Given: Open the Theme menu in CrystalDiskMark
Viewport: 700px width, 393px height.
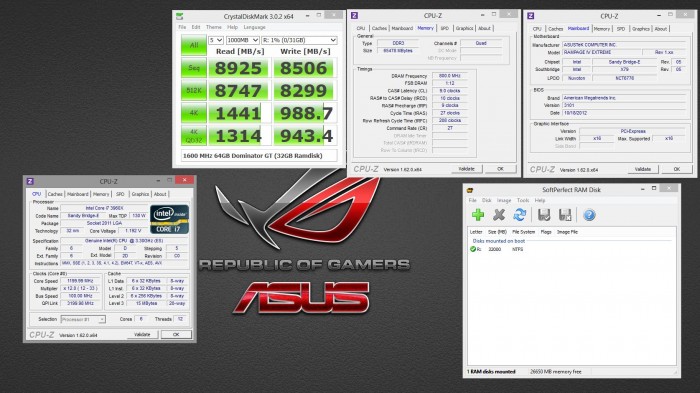Looking at the screenshot, I should tap(213, 27).
